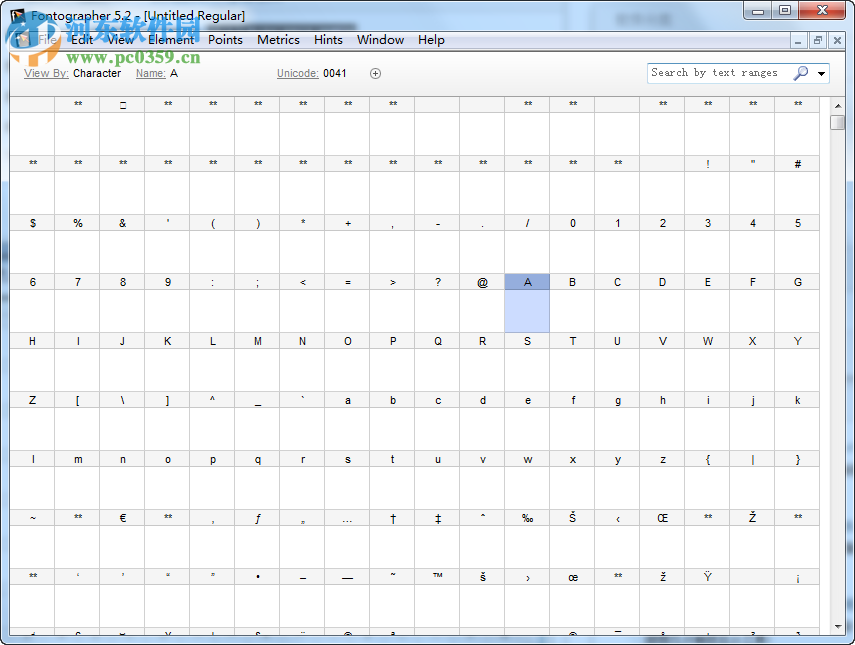
Task: Select the lowercase g glyph cell
Action: (x=617, y=421)
